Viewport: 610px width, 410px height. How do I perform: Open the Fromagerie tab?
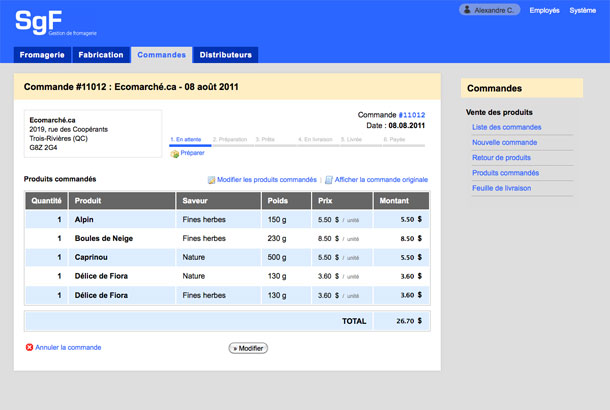click(x=42, y=55)
